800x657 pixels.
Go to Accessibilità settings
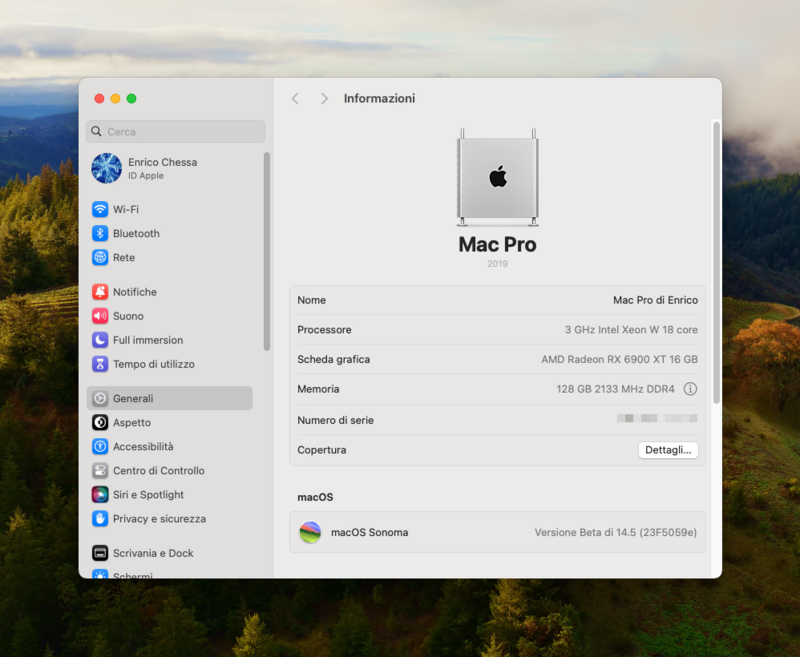tap(142, 447)
